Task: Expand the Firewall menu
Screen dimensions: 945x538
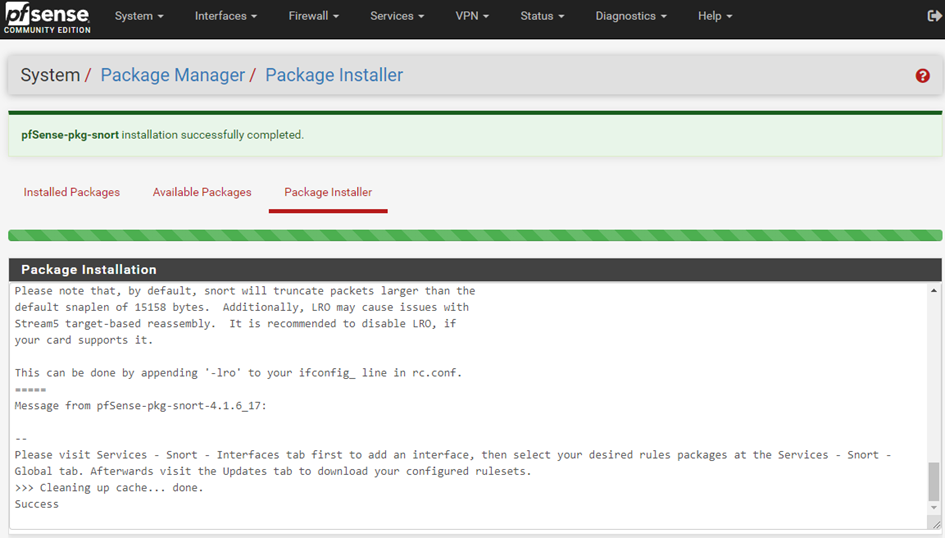Action: pyautogui.click(x=313, y=16)
